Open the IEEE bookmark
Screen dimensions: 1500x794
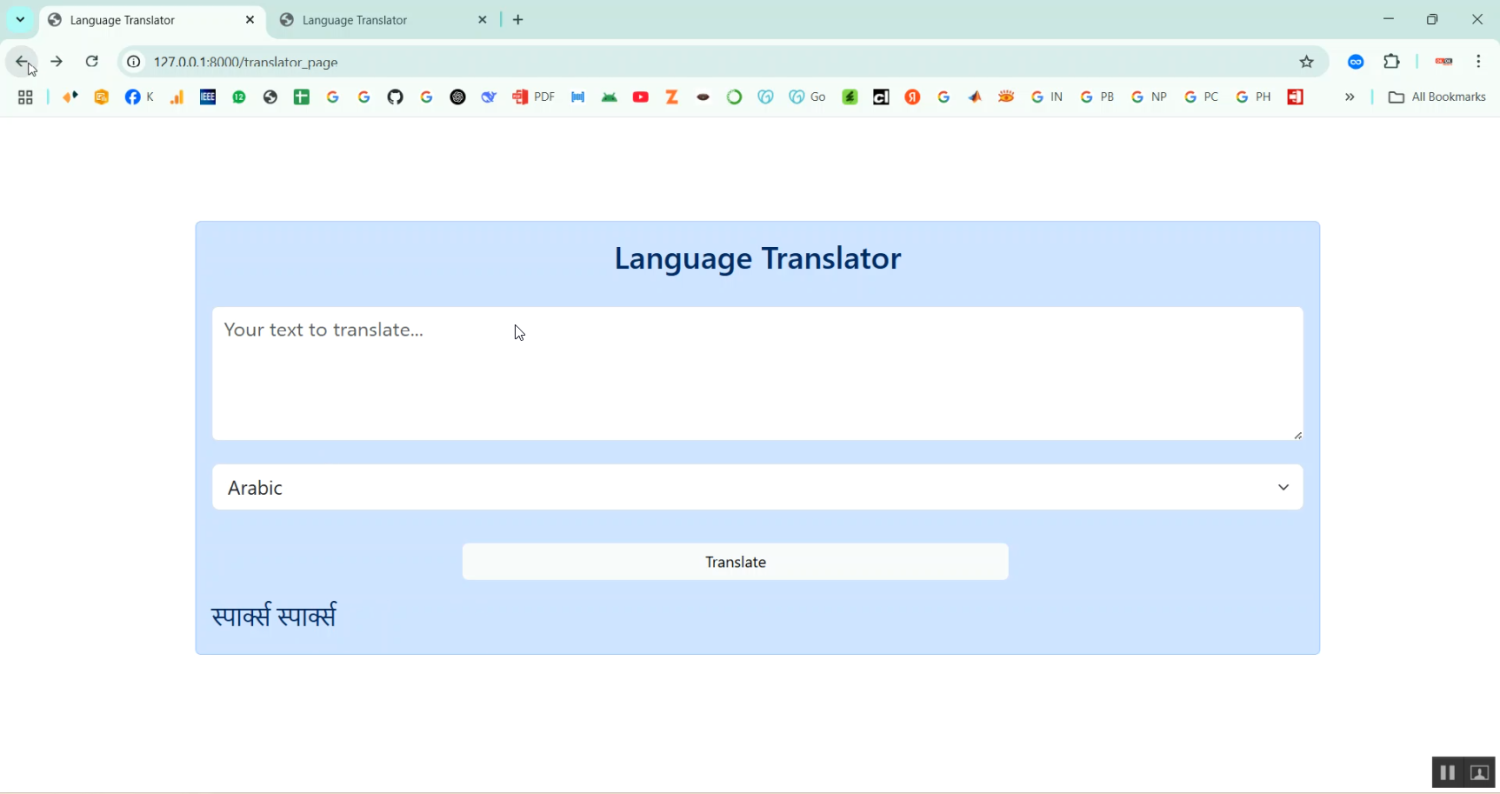(x=208, y=97)
